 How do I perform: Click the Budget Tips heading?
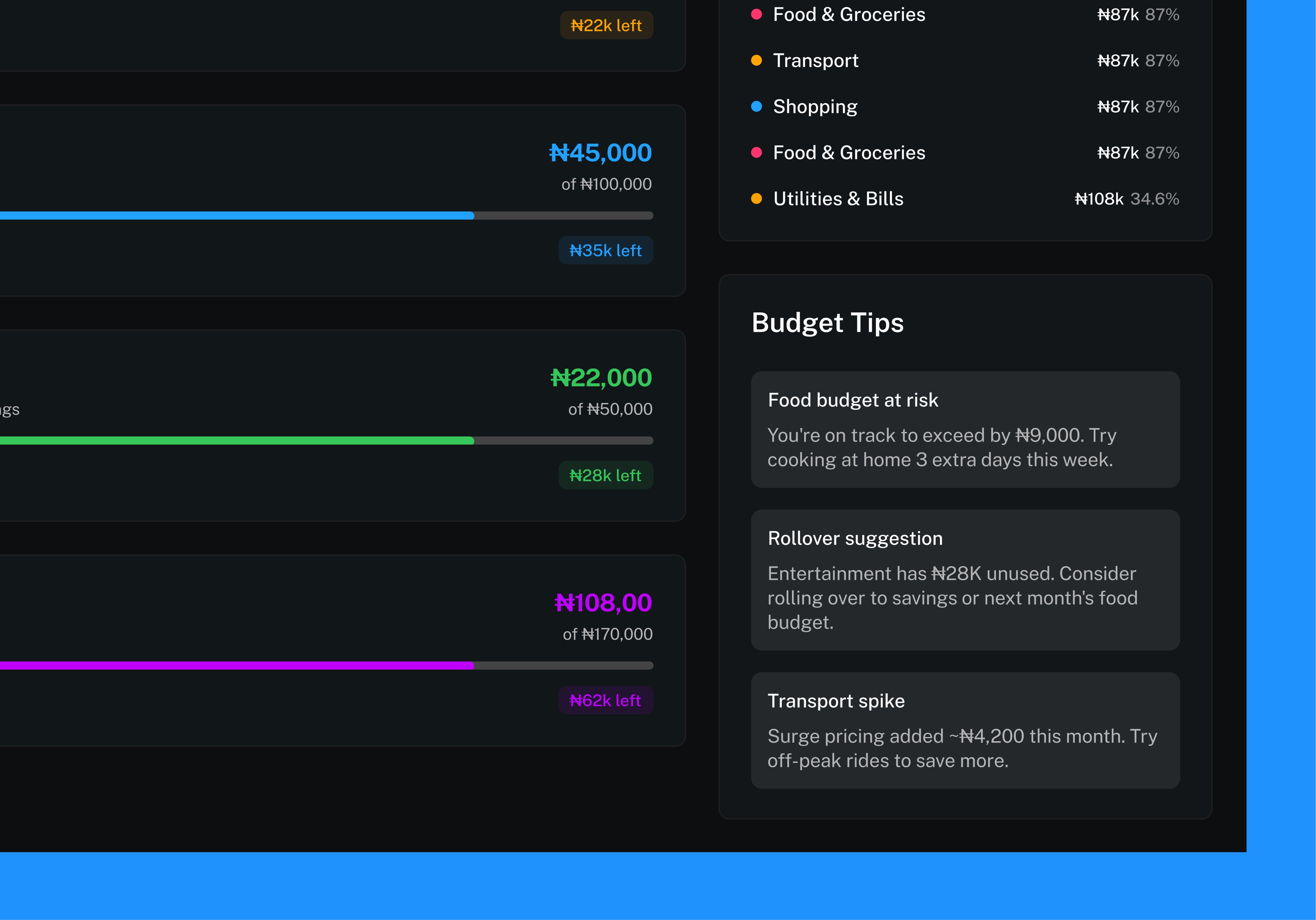827,323
